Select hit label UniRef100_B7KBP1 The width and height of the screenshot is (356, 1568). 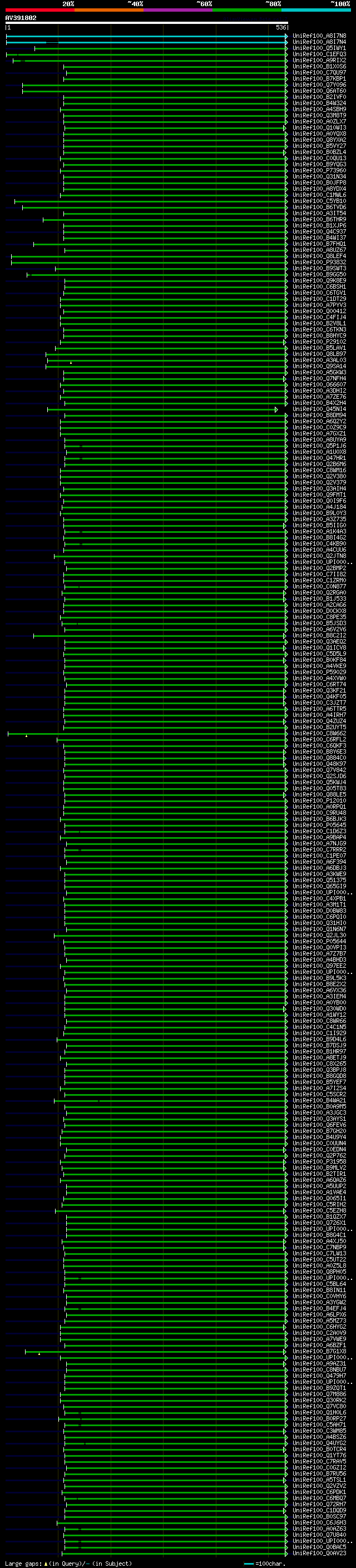pos(319,78)
